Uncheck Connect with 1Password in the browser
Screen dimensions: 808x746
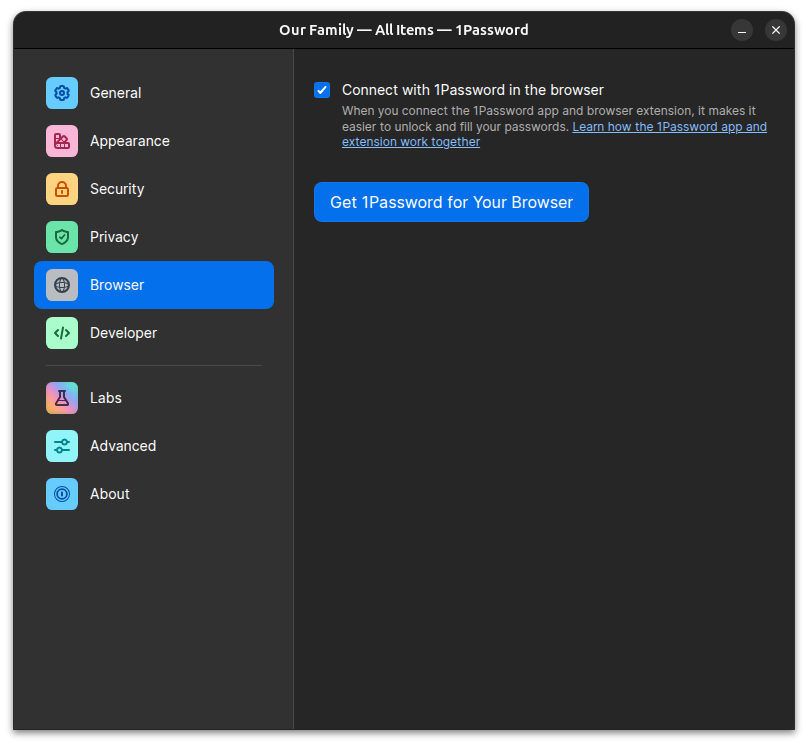(322, 90)
